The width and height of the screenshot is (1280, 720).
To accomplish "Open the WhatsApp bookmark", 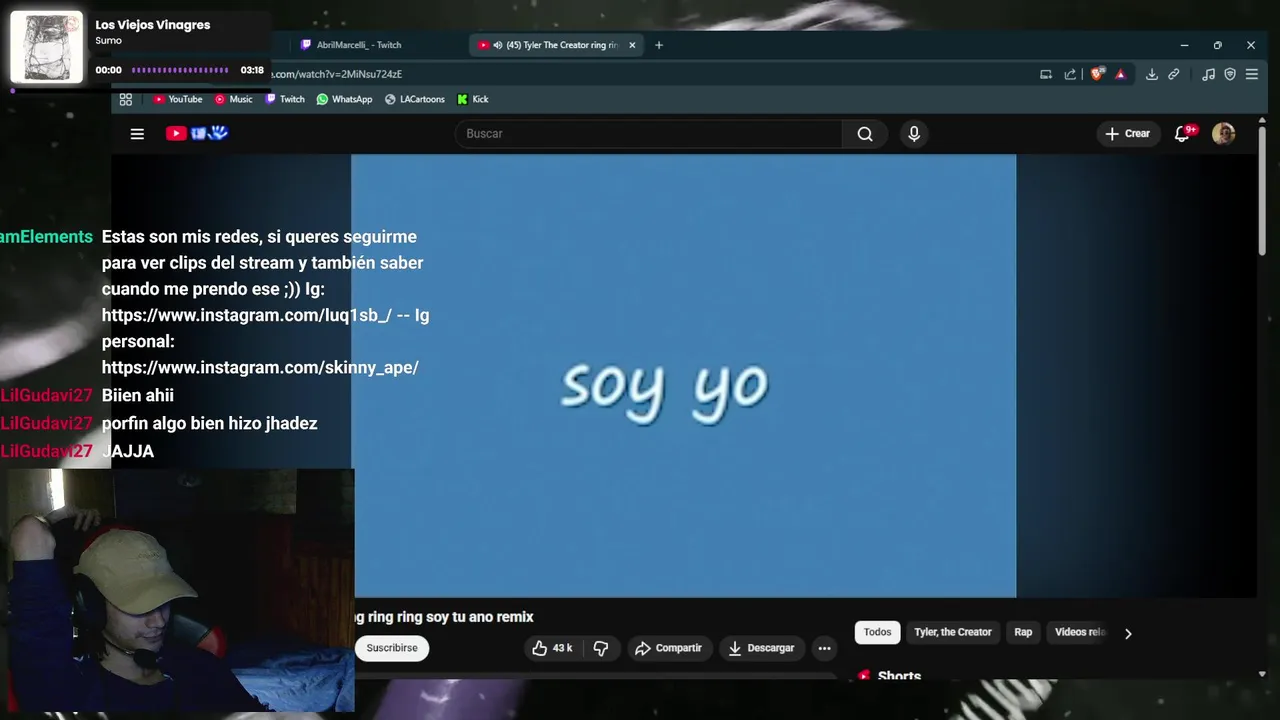I will tap(344, 99).
